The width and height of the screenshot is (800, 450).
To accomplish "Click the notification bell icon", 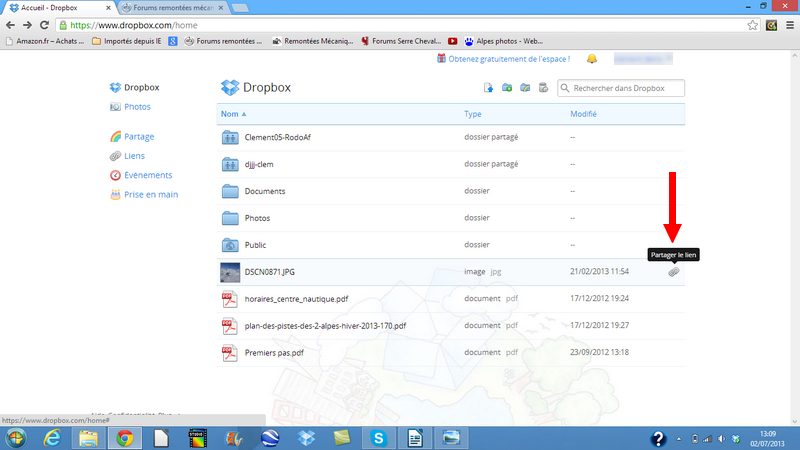I will tap(592, 59).
